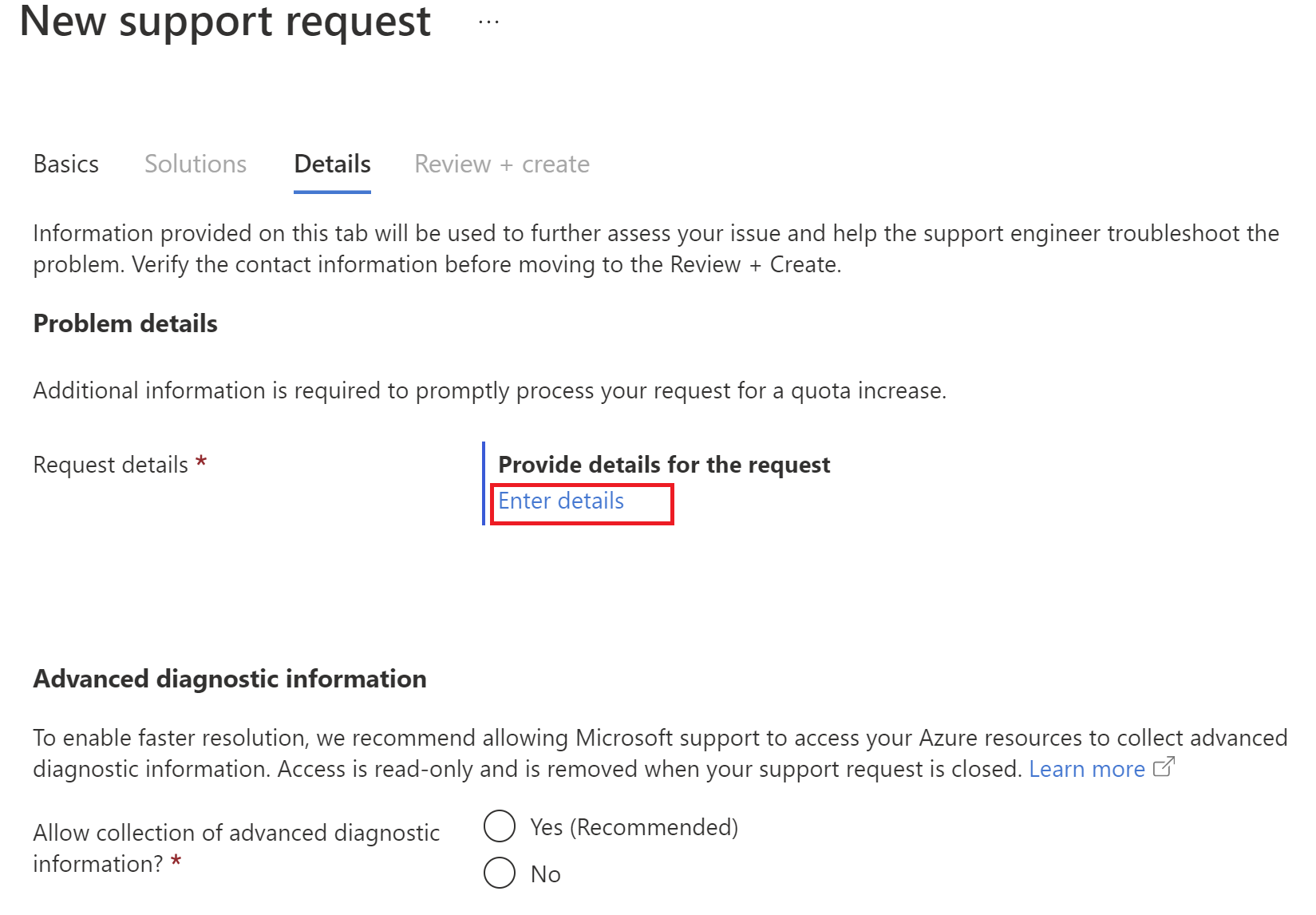Image resolution: width=1316 pixels, height=915 pixels.
Task: Choose the No radio button
Action: pyautogui.click(x=500, y=873)
